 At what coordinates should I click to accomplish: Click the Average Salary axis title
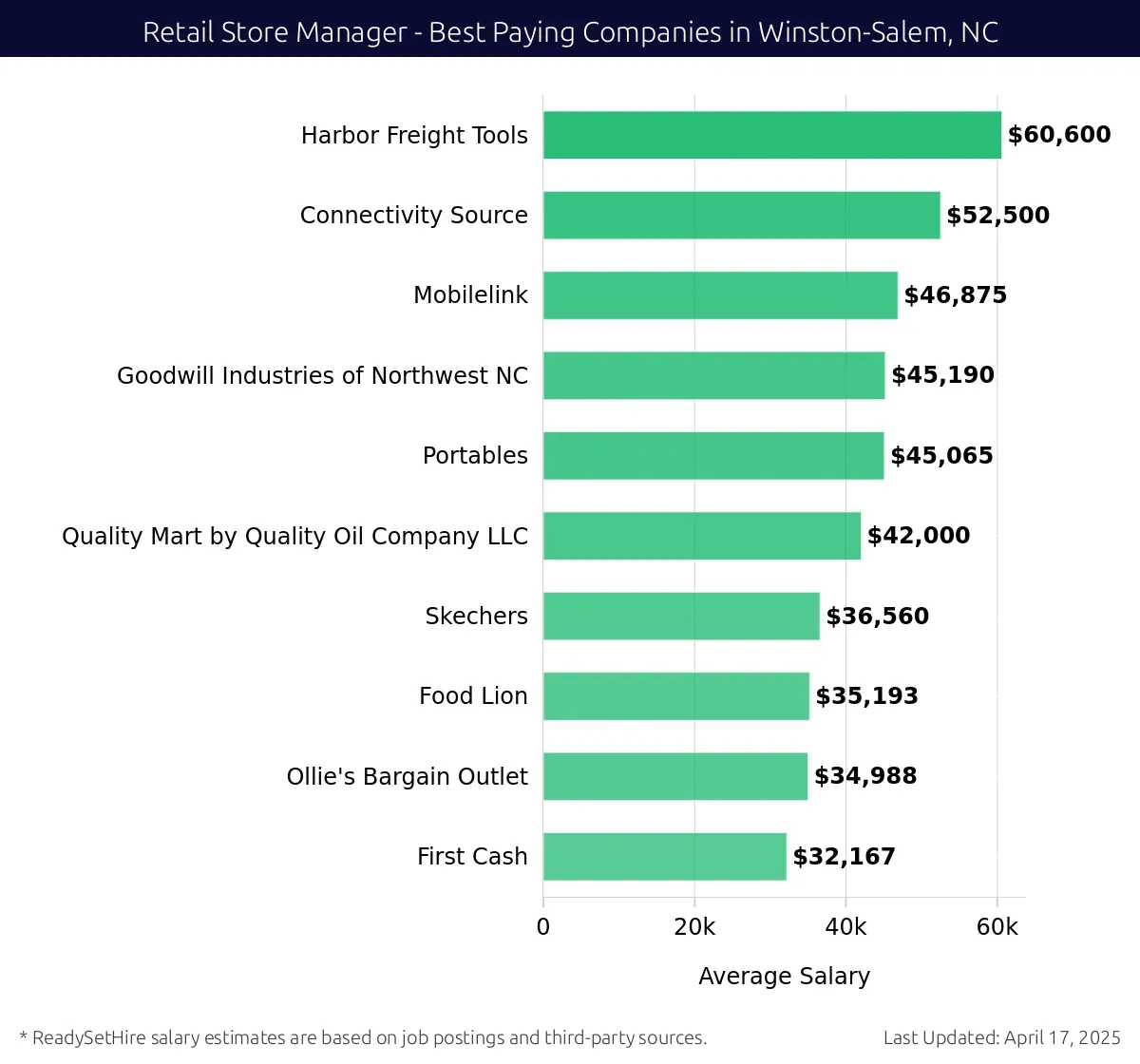pyautogui.click(x=785, y=977)
